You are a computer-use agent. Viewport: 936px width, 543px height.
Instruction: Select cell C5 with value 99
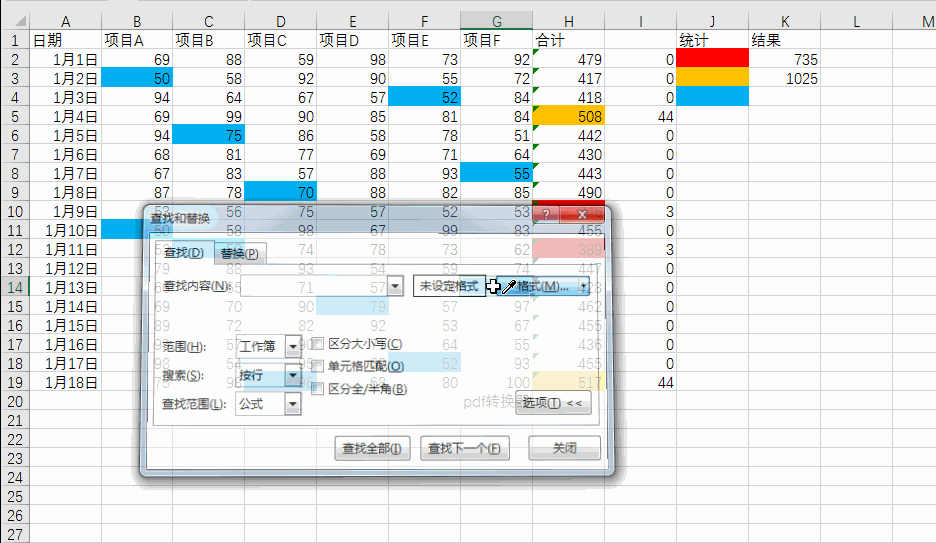(x=209, y=116)
